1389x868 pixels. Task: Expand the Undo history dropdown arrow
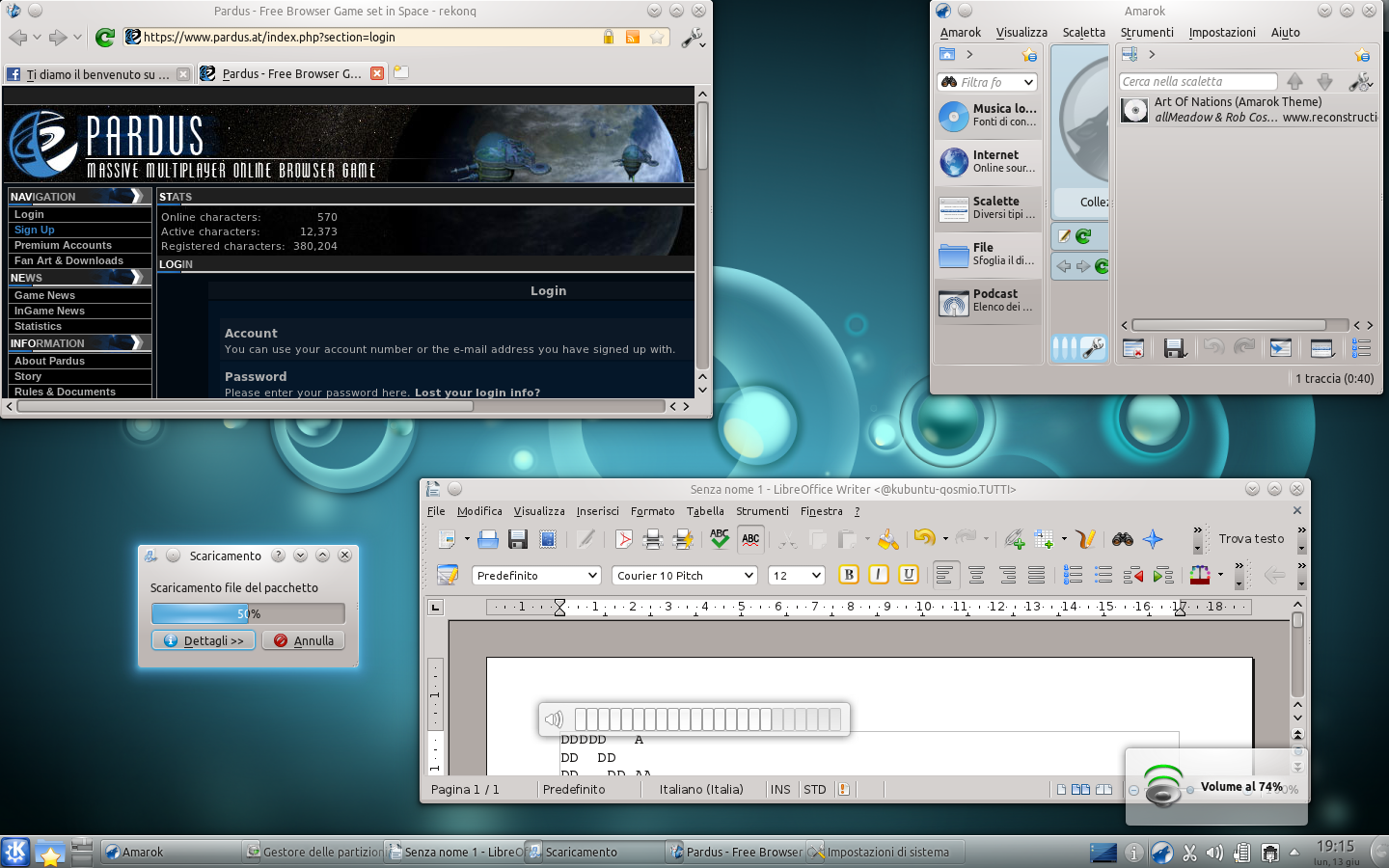click(945, 539)
